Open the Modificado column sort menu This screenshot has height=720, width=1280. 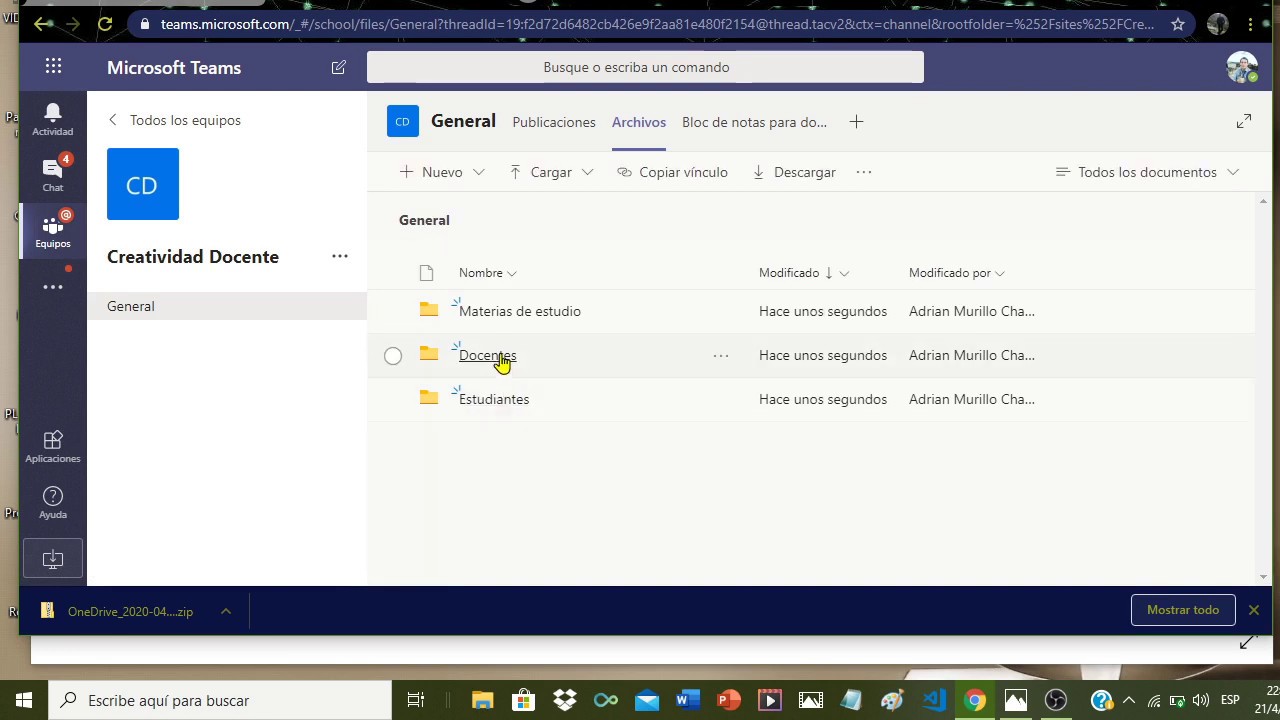(x=804, y=273)
